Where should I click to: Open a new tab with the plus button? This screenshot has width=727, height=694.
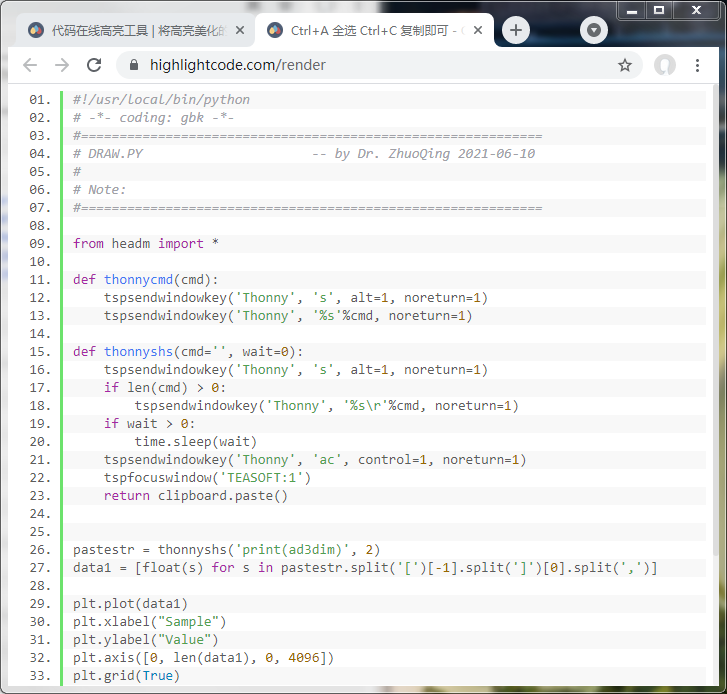[x=516, y=30]
